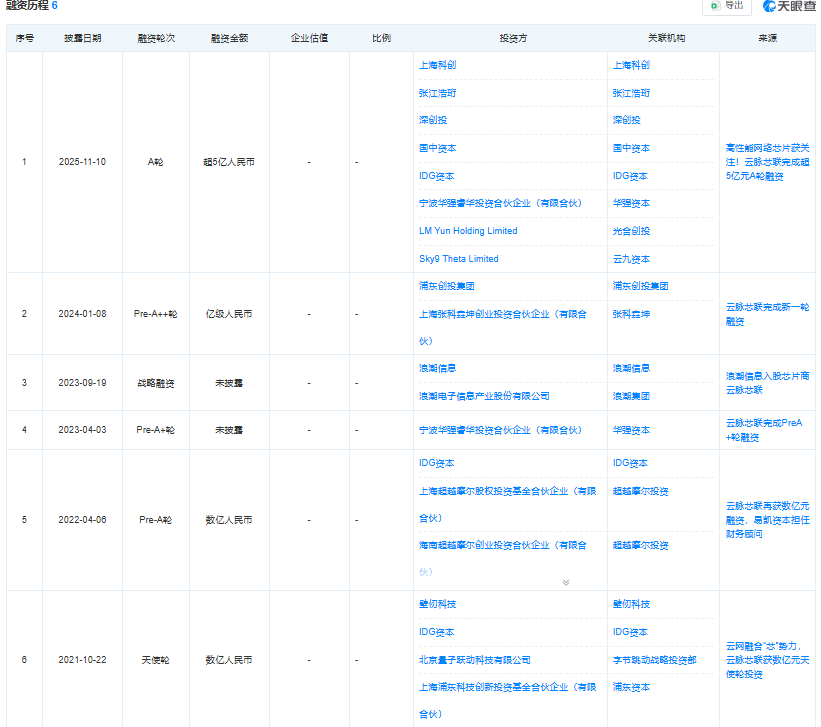The height and width of the screenshot is (727, 821).
Task: Open the A轮 news source article
Action: 767,162
